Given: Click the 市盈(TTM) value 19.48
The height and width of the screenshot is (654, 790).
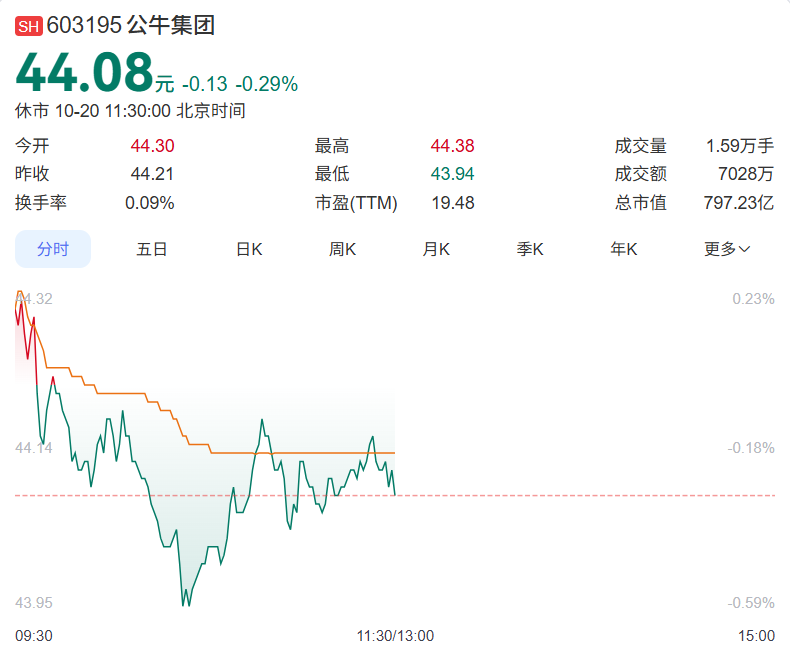Looking at the screenshot, I should coord(452,203).
